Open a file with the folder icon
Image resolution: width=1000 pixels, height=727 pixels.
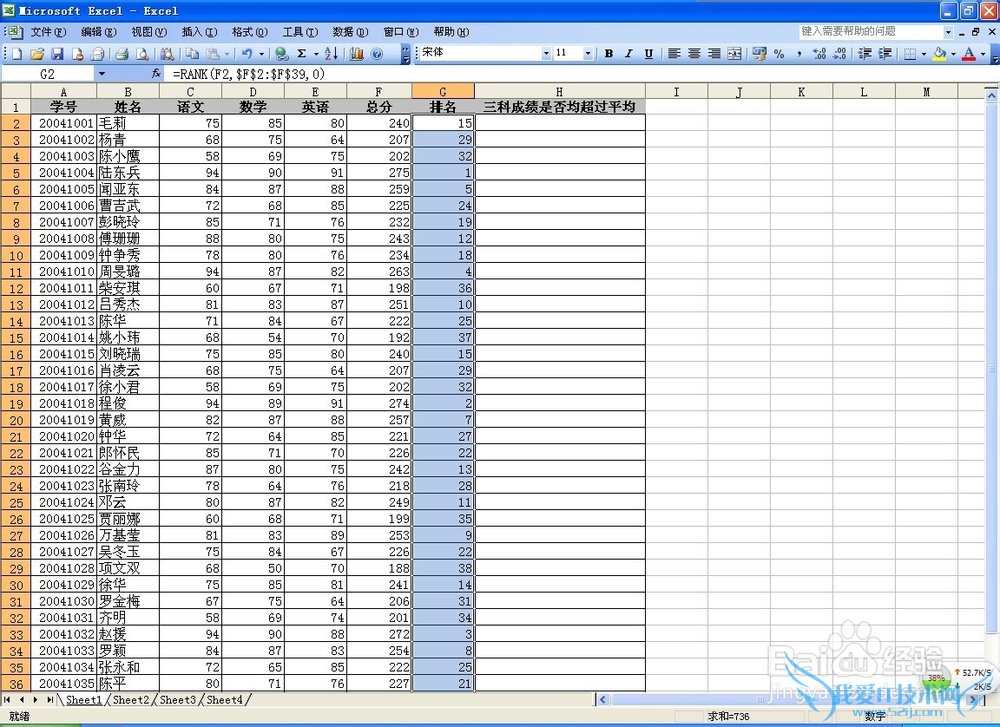[x=37, y=54]
